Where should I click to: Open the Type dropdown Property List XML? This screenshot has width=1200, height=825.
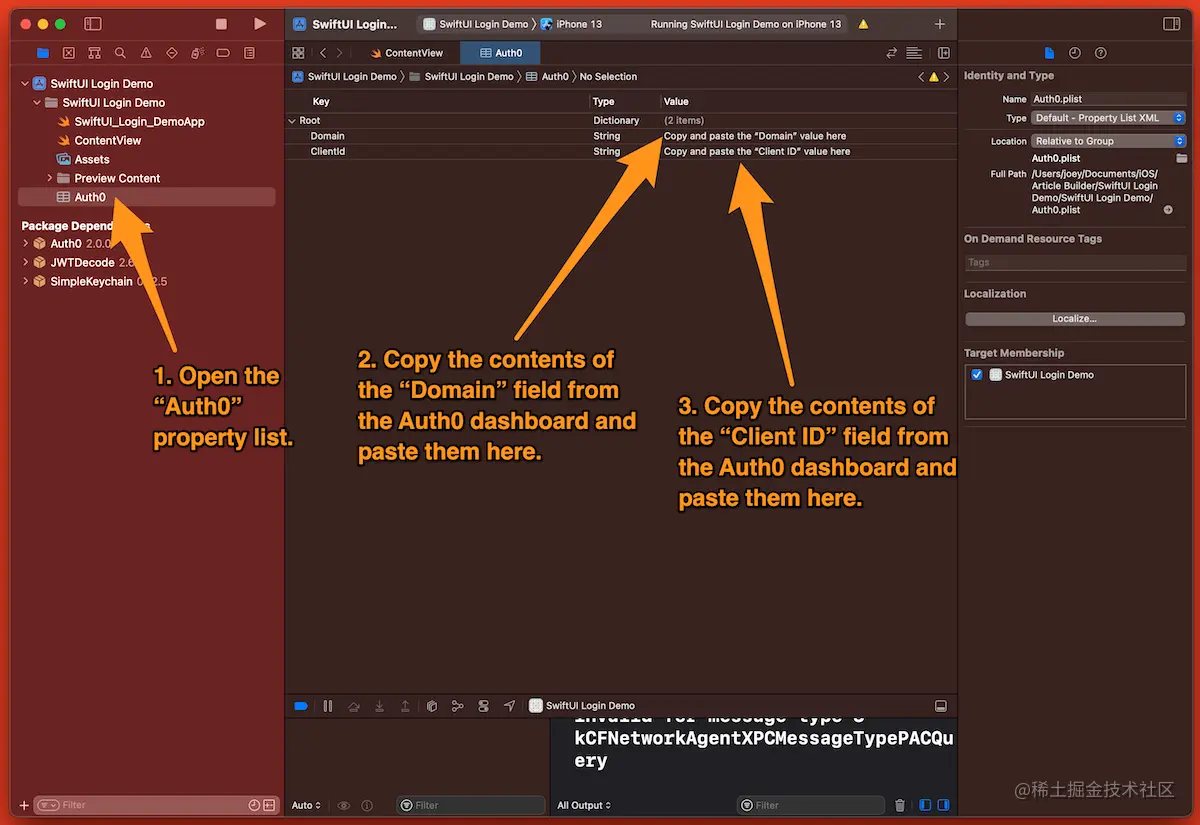[x=1109, y=118]
